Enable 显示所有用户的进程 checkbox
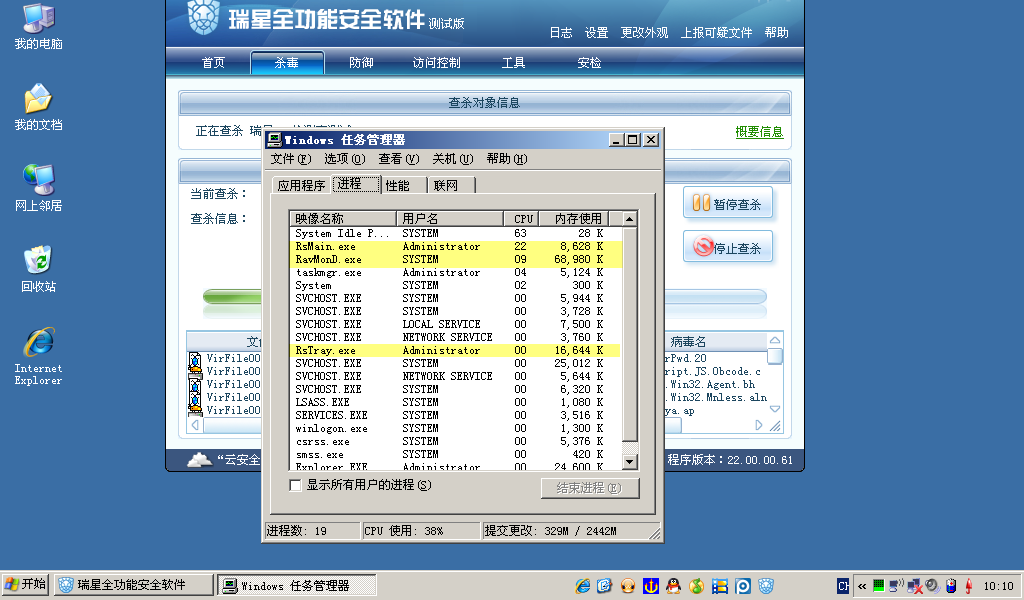1024x600 pixels. [x=295, y=485]
